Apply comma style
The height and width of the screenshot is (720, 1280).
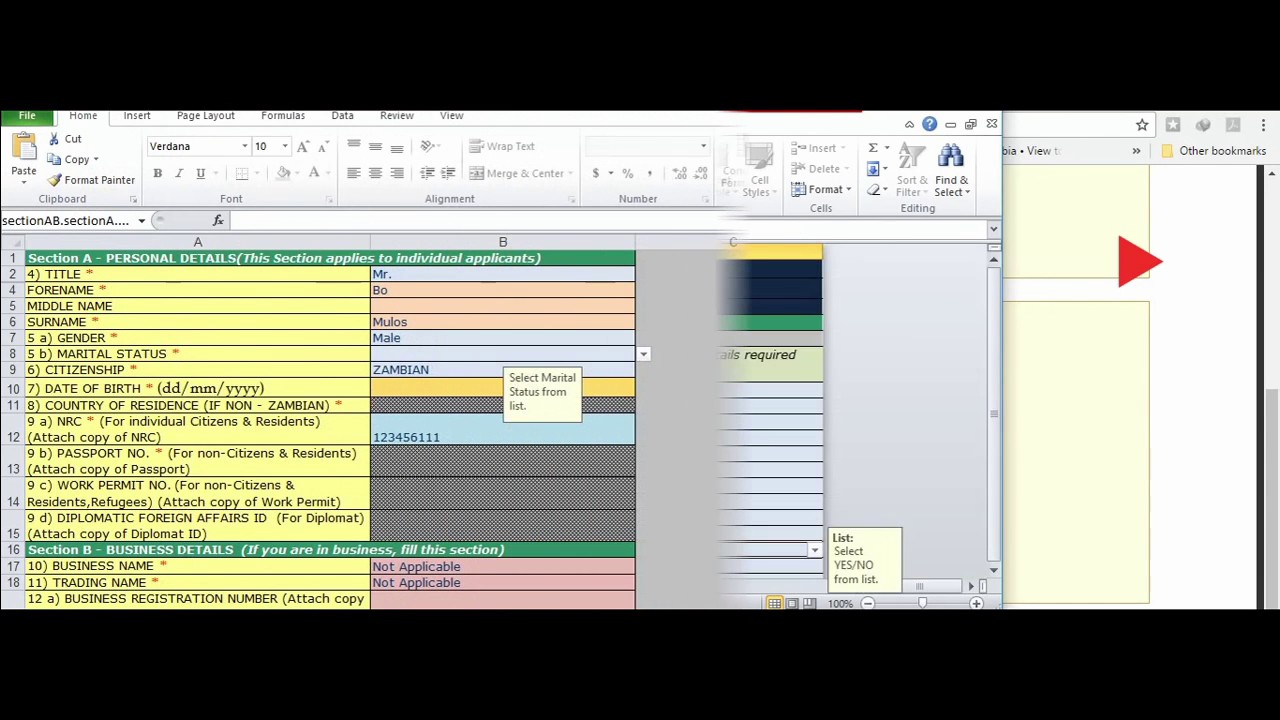coord(649,174)
